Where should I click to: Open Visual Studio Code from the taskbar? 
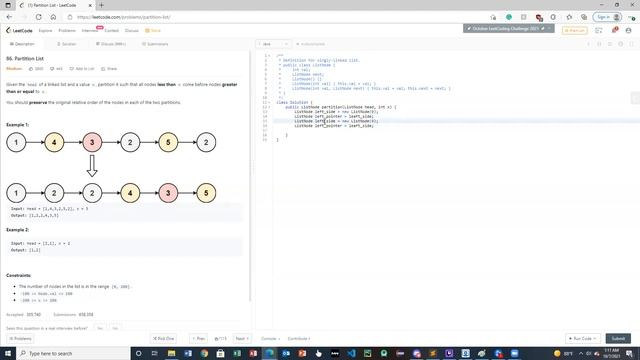tap(351, 353)
